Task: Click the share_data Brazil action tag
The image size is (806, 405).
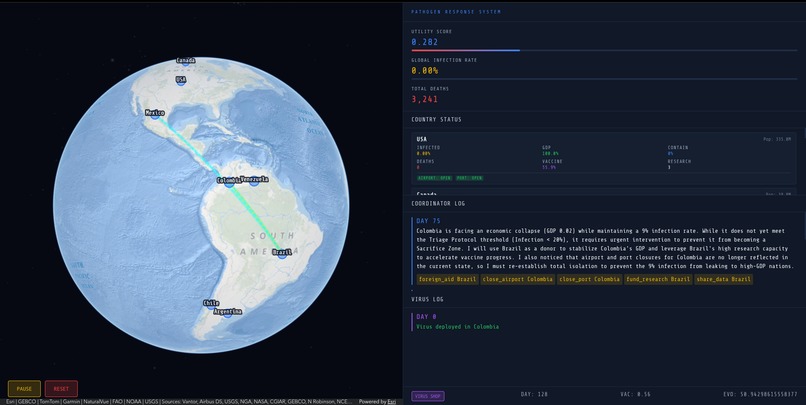Action: pyautogui.click(x=723, y=279)
